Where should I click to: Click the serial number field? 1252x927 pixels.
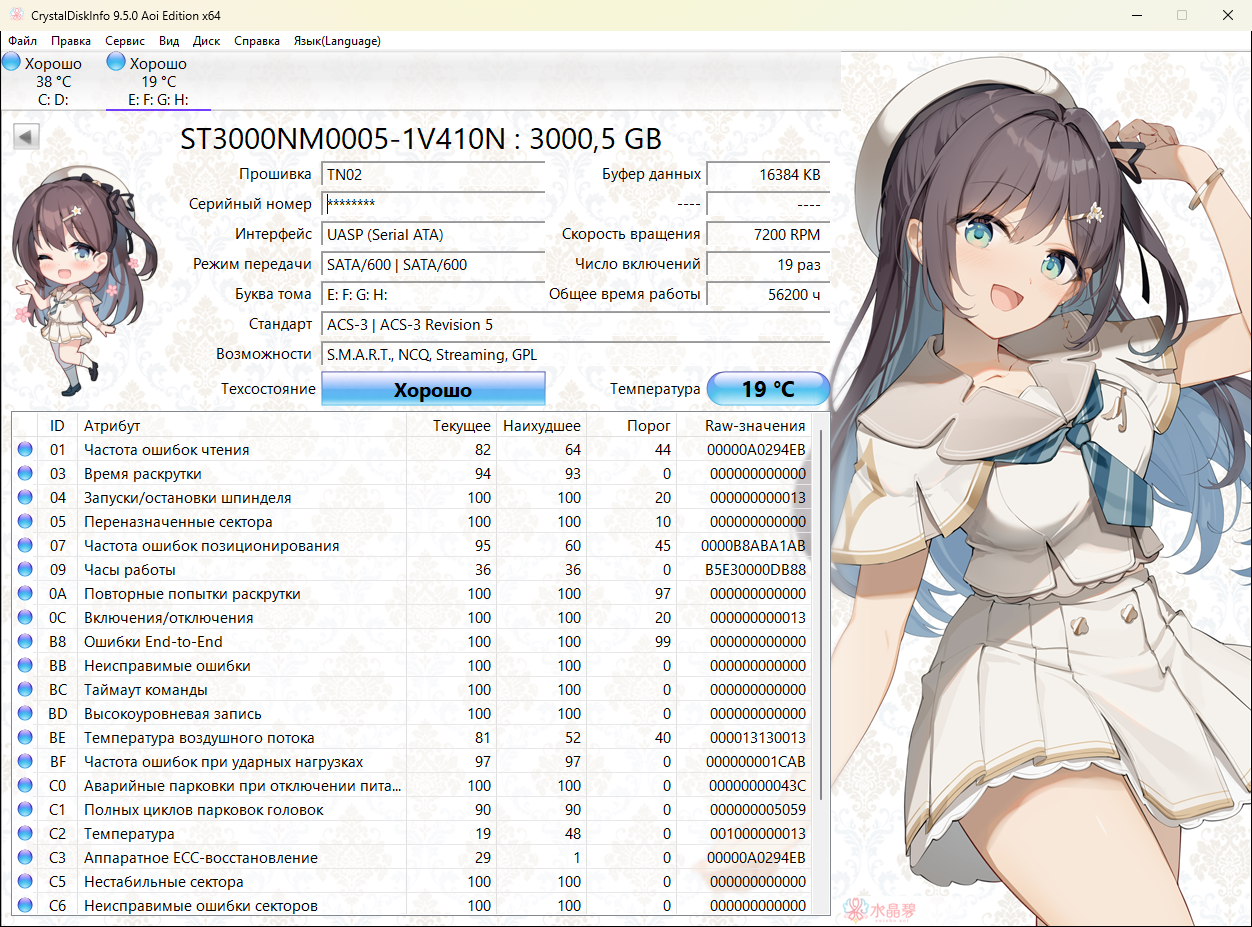click(434, 204)
